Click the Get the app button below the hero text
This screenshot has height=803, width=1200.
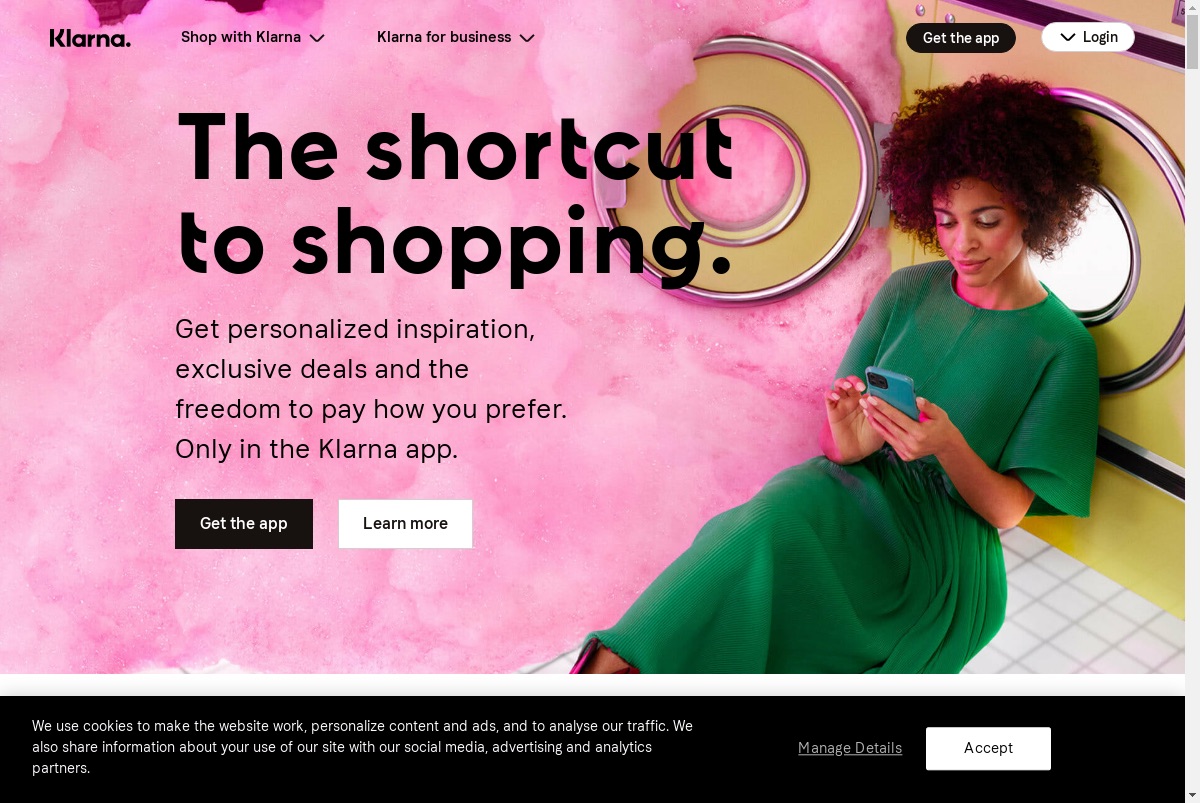[x=244, y=524]
